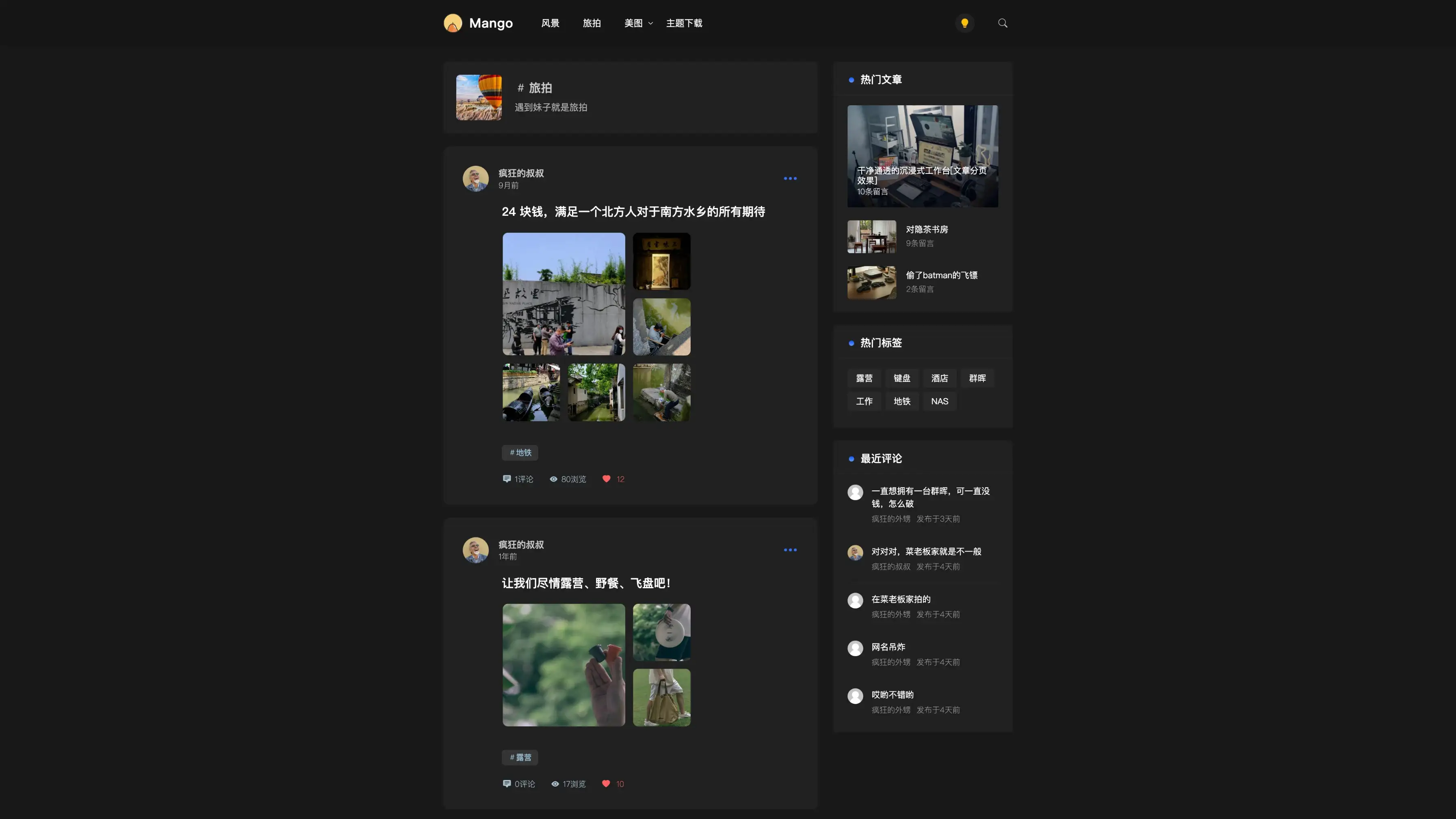
Task: Open the search icon
Action: (1002, 23)
